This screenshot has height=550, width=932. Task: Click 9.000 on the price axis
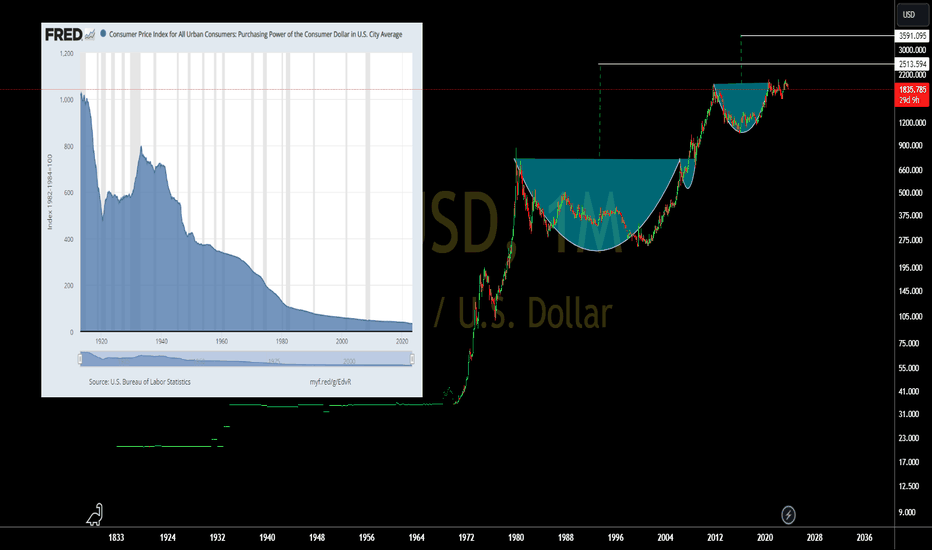pos(907,512)
